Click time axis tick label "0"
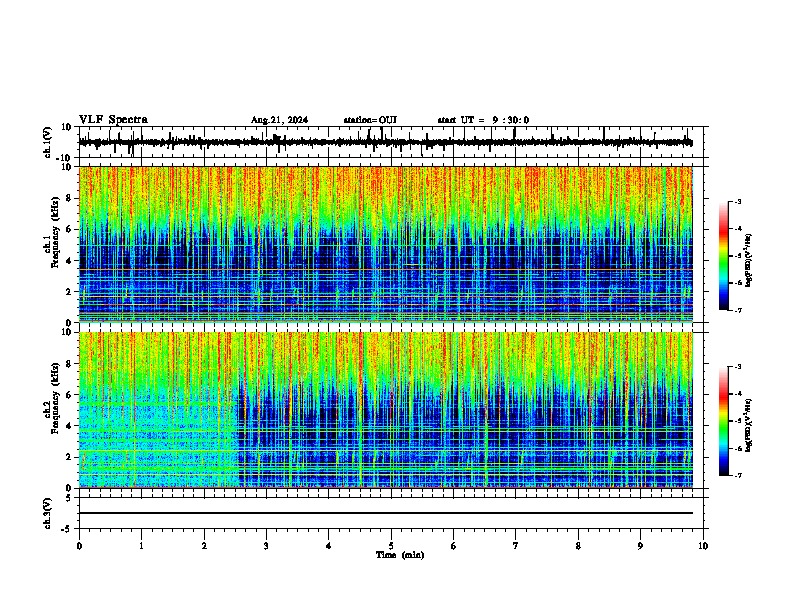Screen dimensions: 792x612 79,546
